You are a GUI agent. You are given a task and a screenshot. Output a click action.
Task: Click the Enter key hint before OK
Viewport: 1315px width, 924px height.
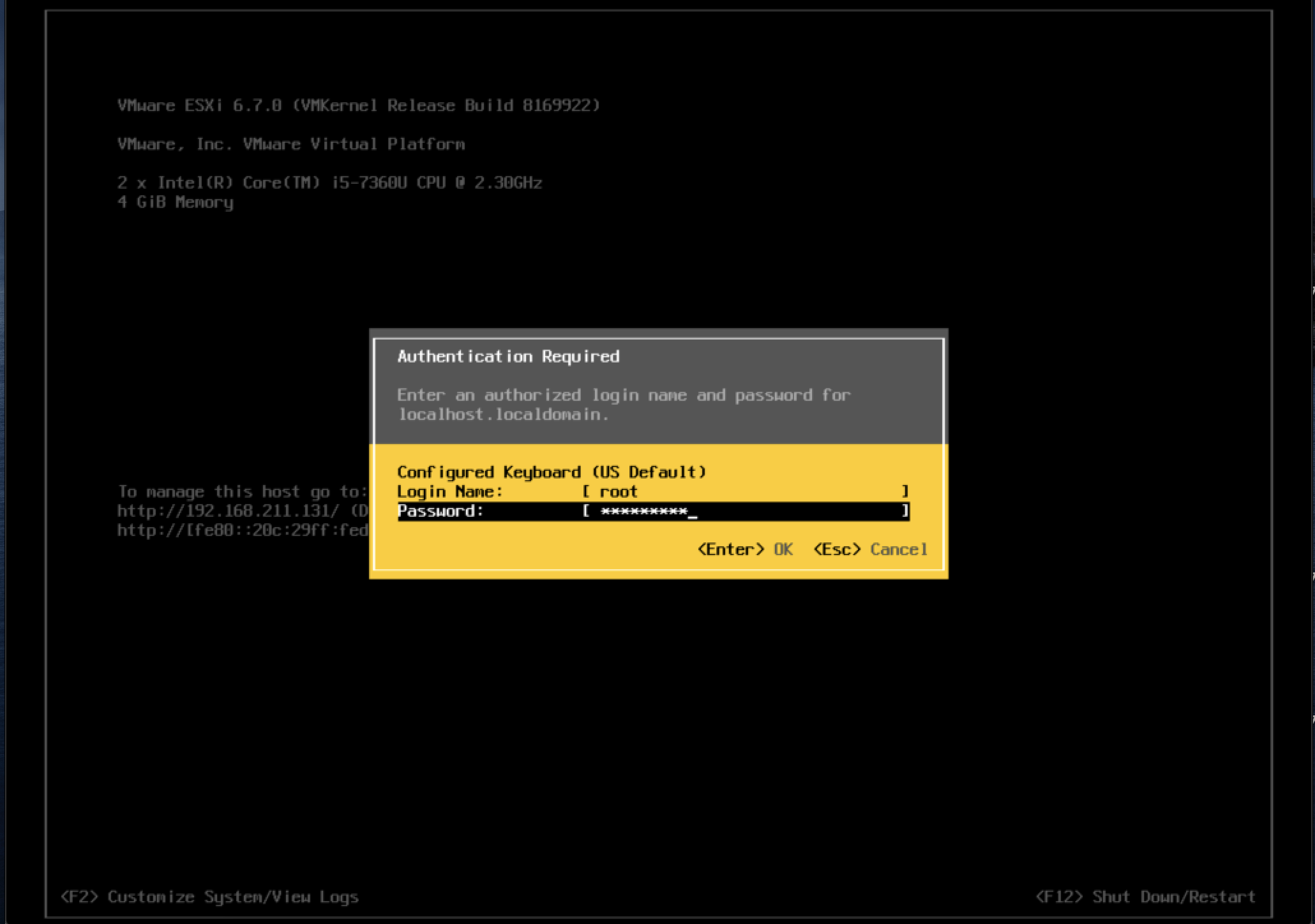point(730,549)
